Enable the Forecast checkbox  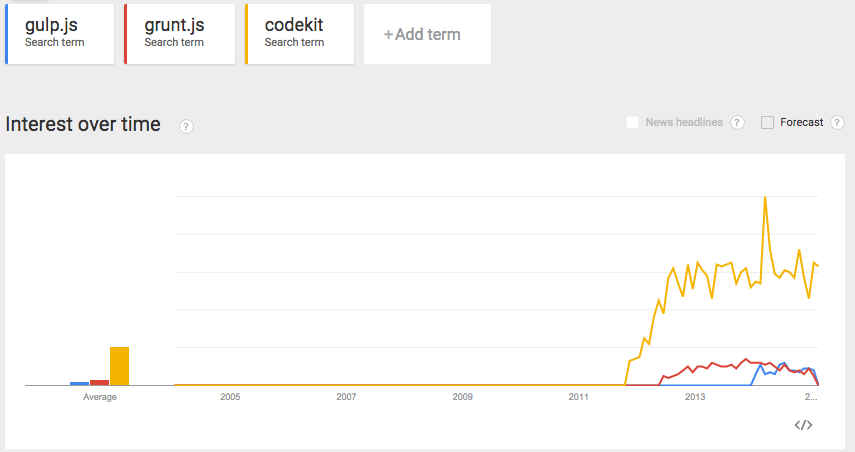[x=767, y=123]
